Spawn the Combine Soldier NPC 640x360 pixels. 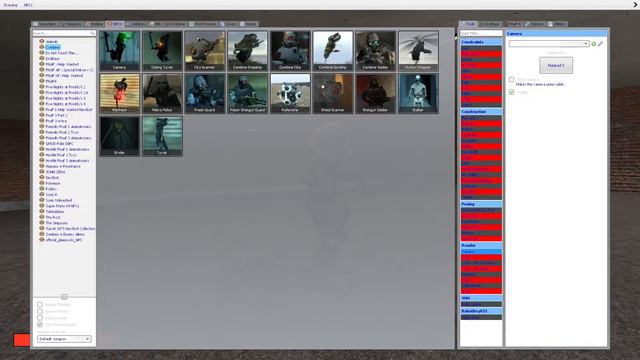(375, 51)
